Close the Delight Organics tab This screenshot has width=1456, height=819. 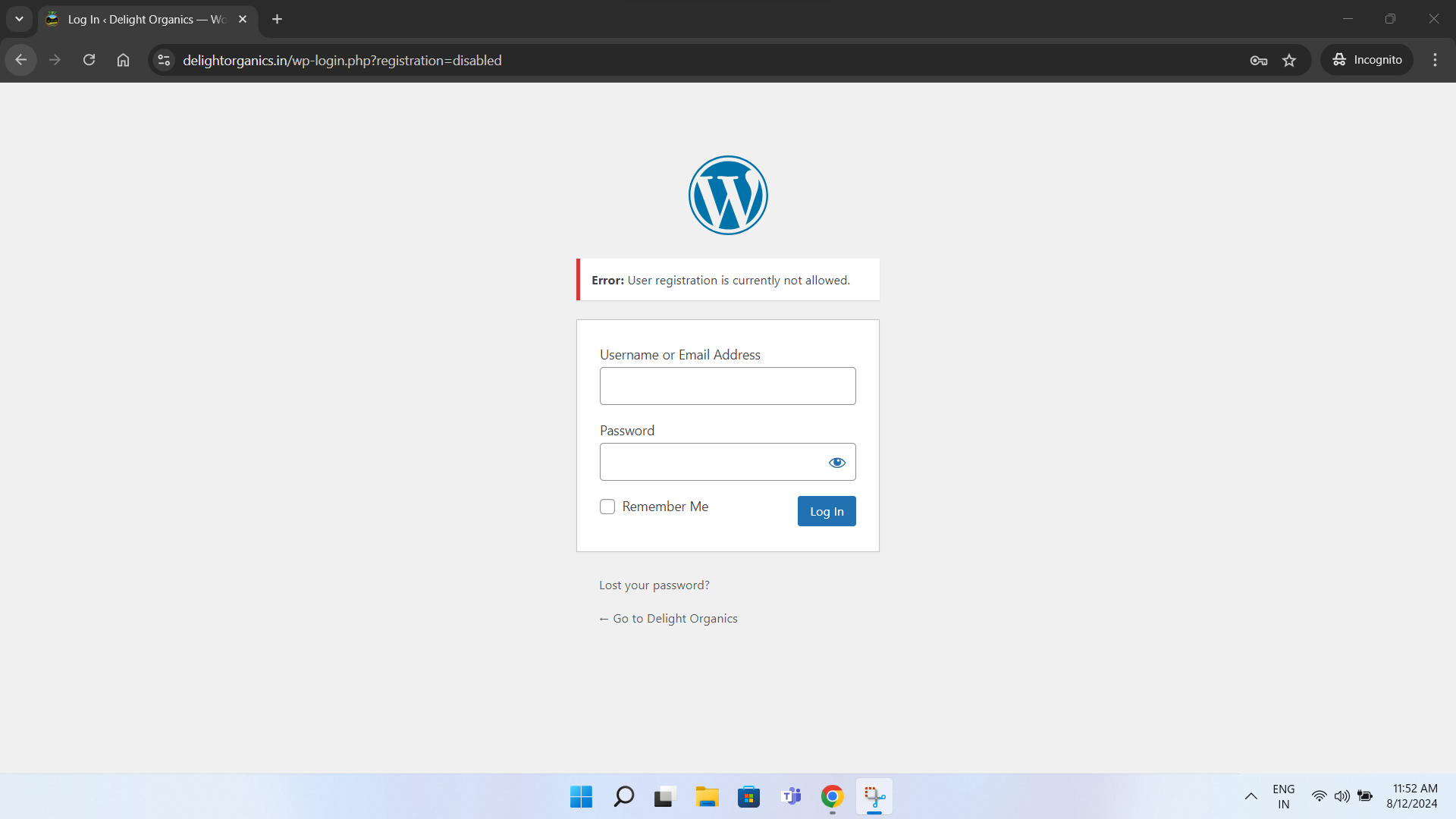tap(243, 19)
